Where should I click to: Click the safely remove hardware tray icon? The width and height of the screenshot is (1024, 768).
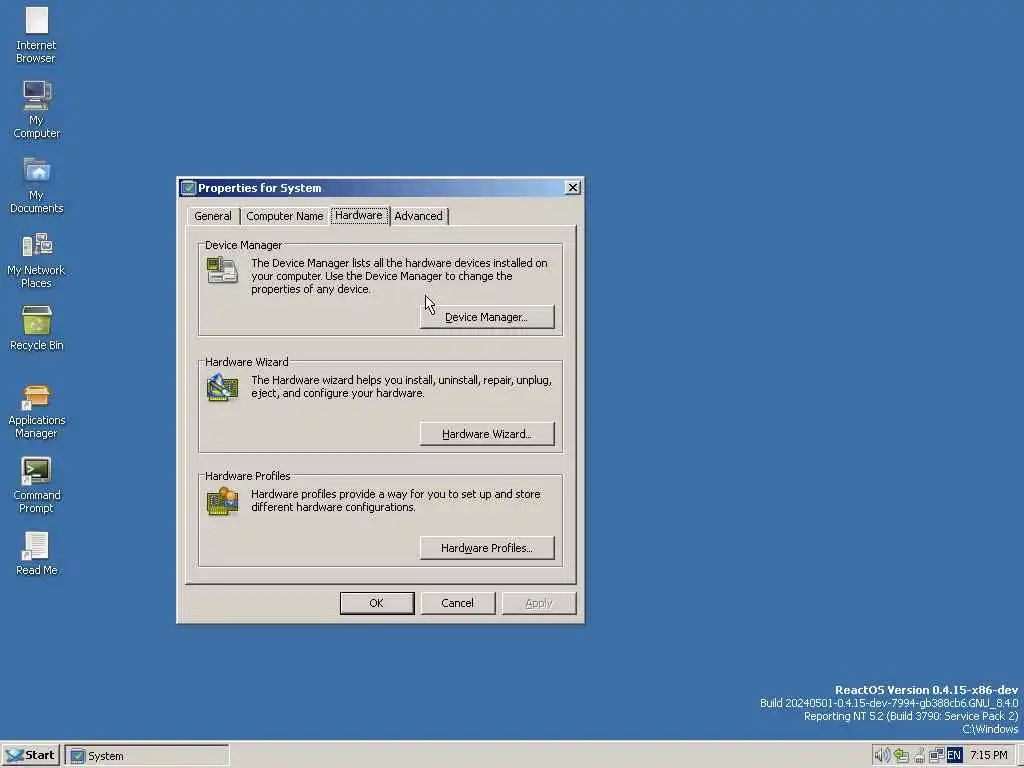(902, 755)
